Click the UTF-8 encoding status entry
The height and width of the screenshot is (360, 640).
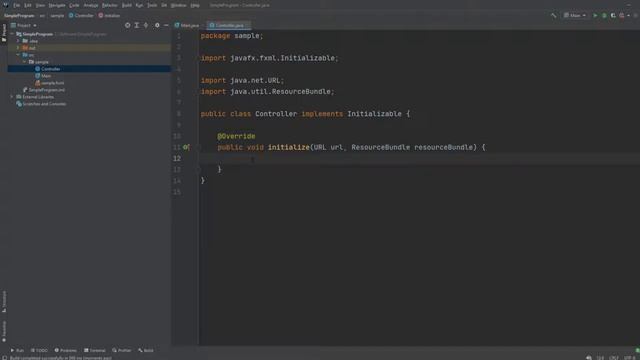click(x=629, y=358)
